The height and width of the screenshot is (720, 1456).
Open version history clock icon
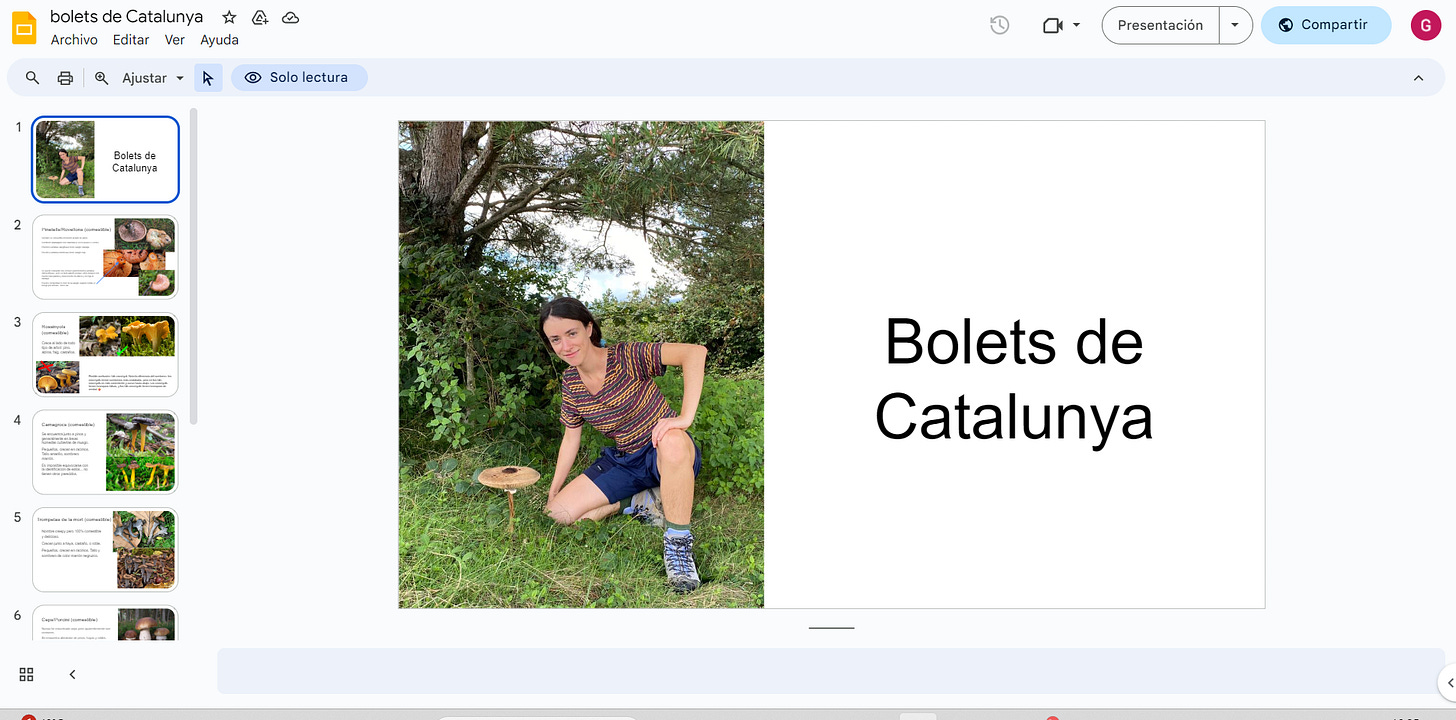(x=999, y=25)
